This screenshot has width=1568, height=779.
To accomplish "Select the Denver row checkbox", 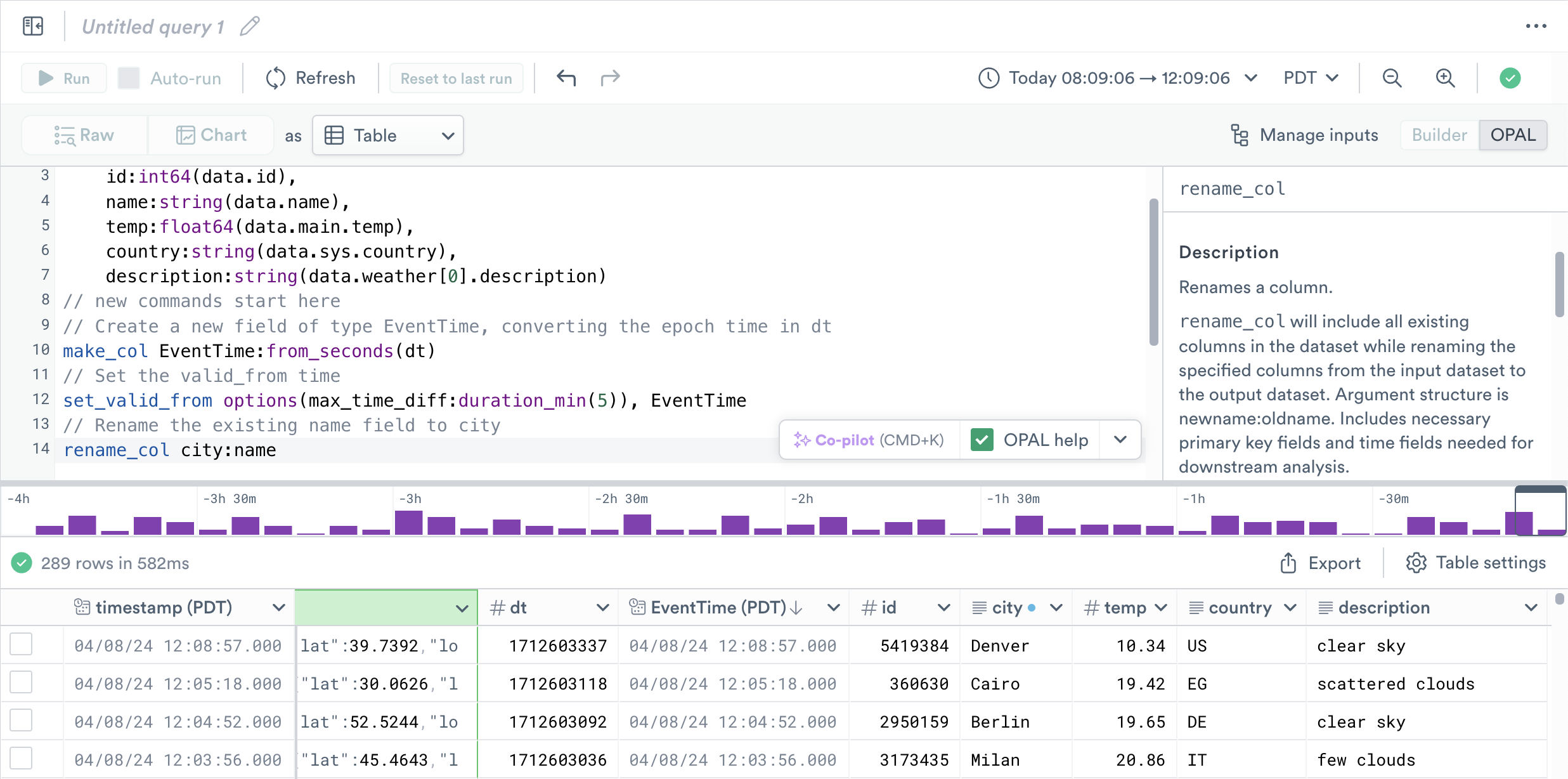I will point(21,645).
